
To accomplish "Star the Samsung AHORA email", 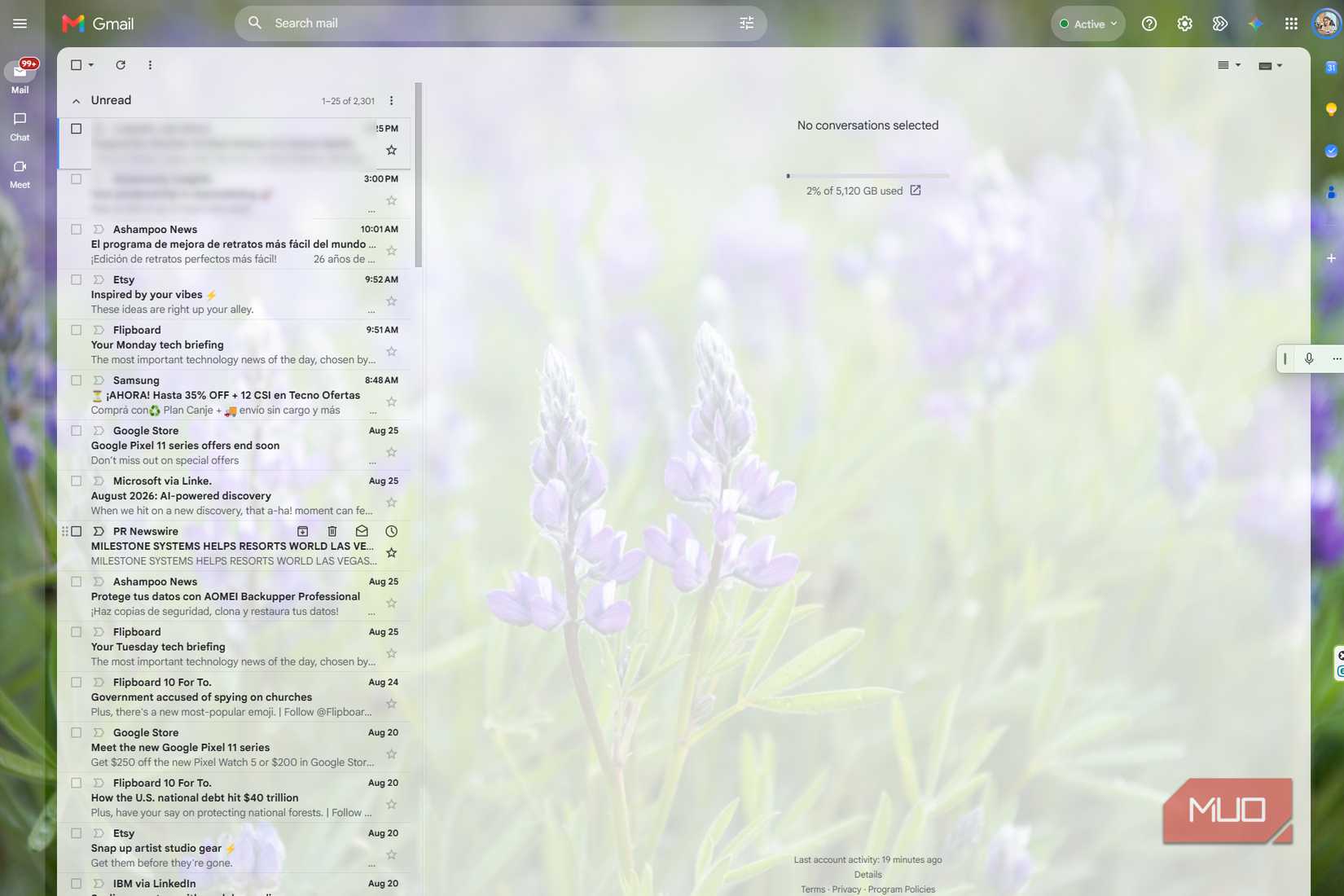I will (x=391, y=402).
